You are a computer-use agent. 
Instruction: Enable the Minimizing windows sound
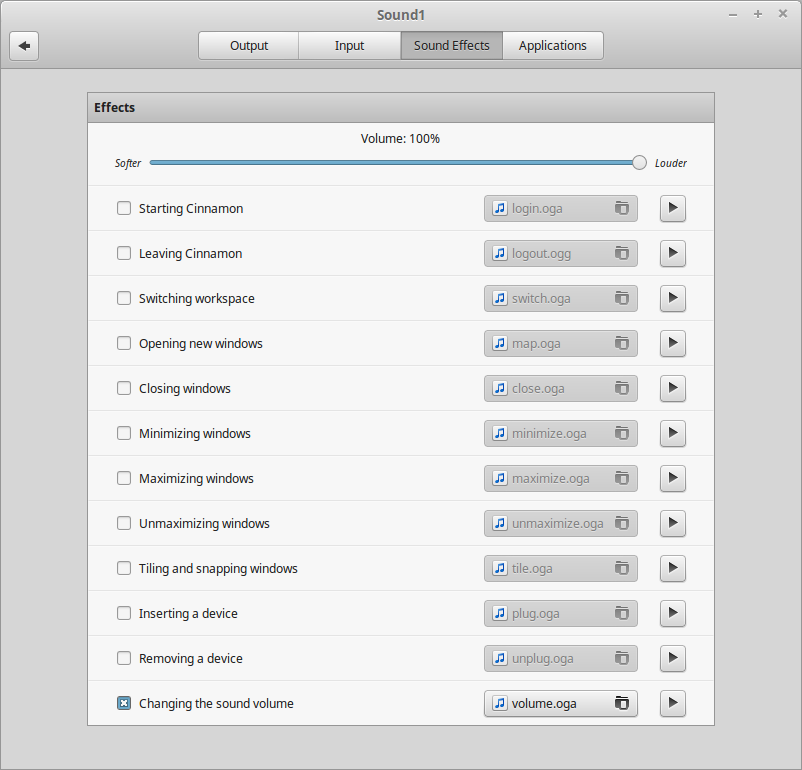point(124,433)
